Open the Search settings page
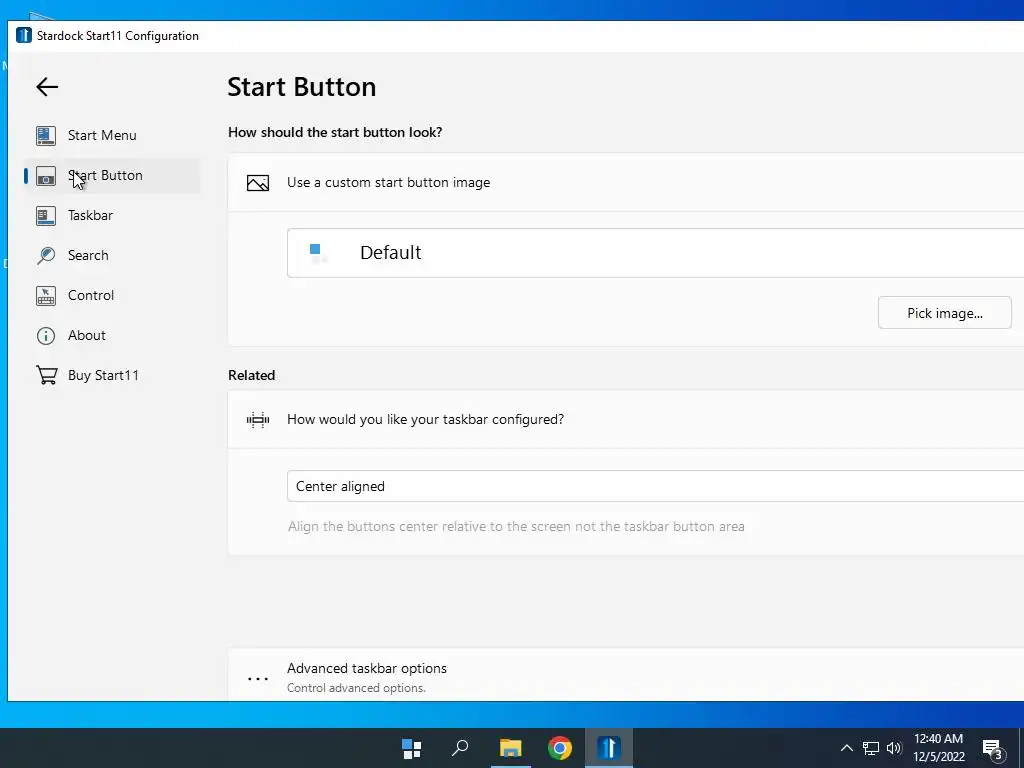Screen dimensions: 1024x768 pos(112,255)
